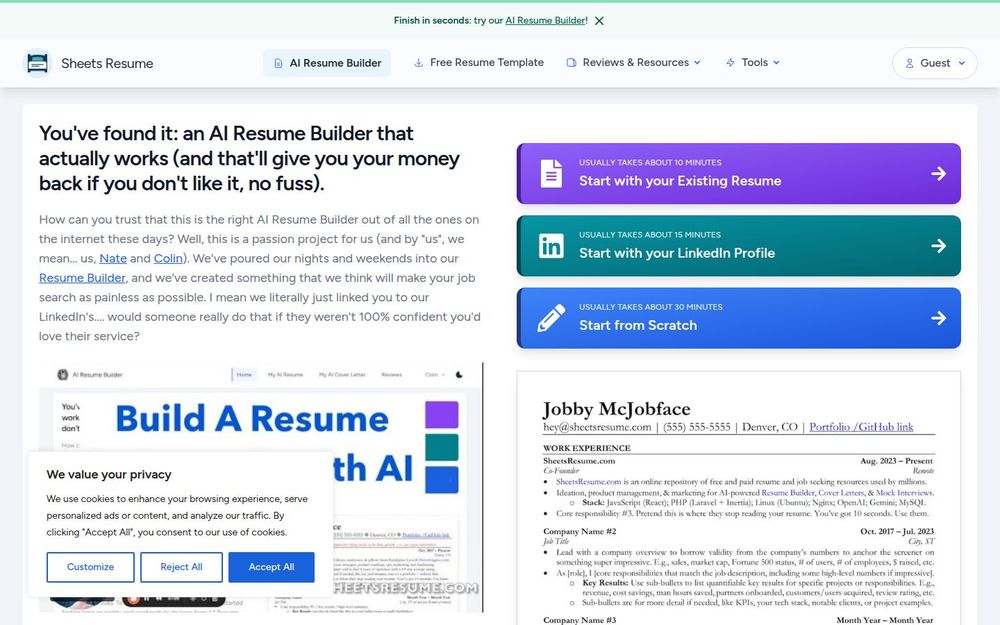Screen dimensions: 1000x625
Task: Click the document icon in AI Resume Builder
Action: point(278,63)
